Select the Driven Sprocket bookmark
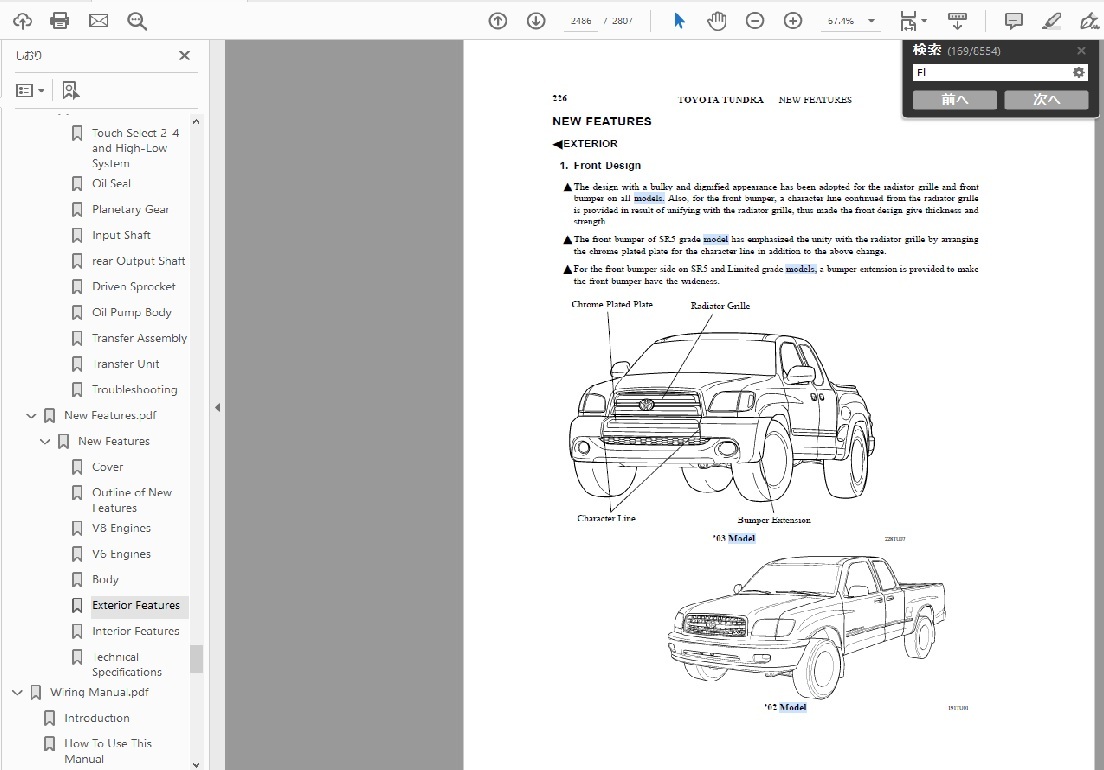 click(x=134, y=286)
